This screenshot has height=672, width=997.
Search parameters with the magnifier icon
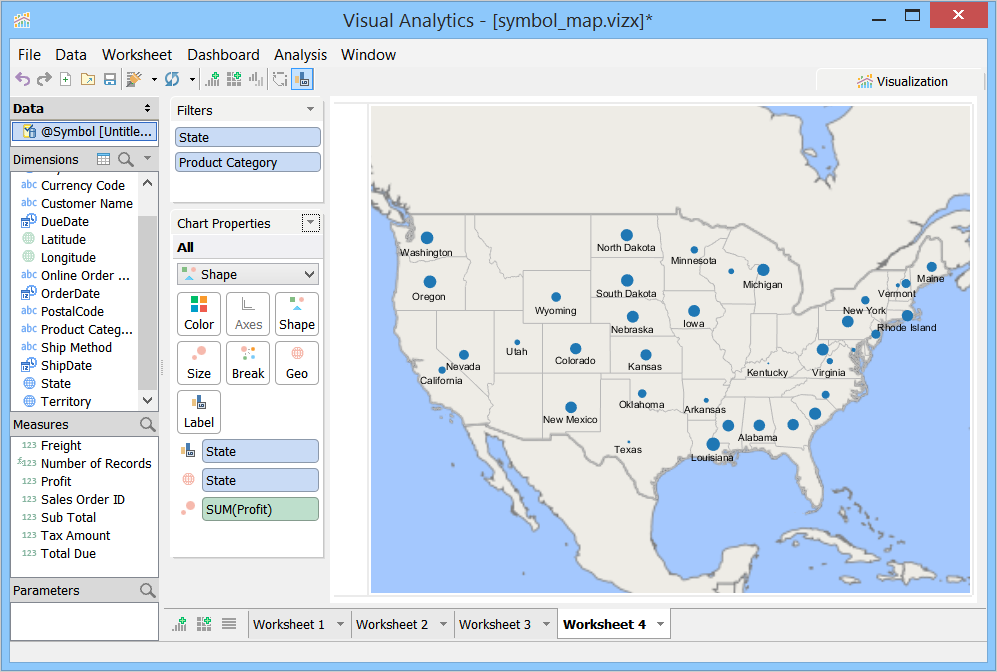point(148,590)
